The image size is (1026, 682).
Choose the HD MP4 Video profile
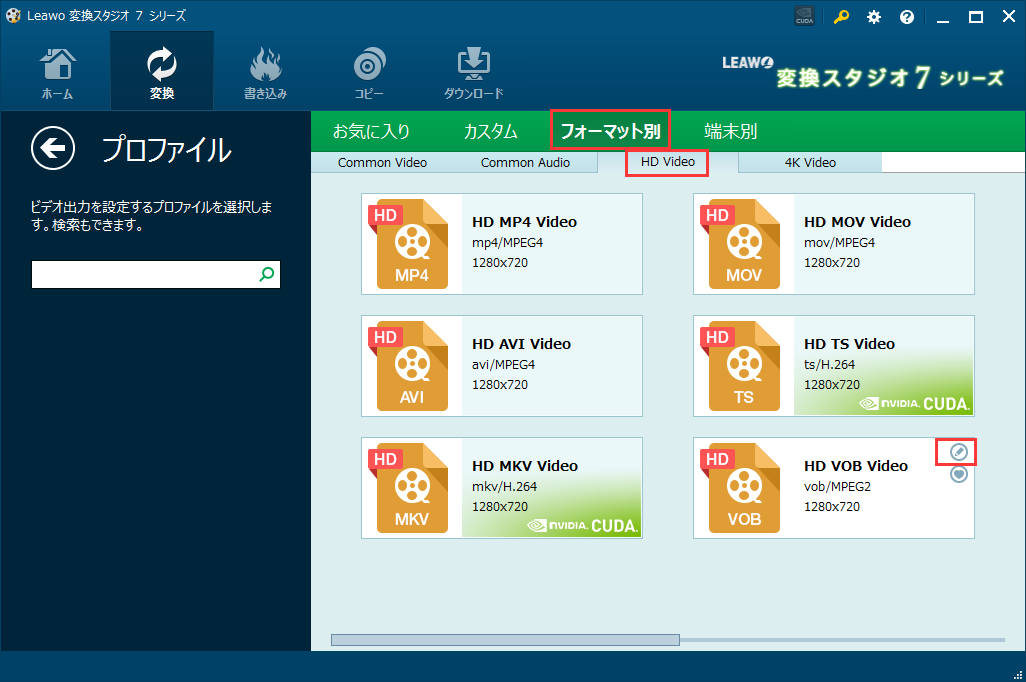click(501, 244)
